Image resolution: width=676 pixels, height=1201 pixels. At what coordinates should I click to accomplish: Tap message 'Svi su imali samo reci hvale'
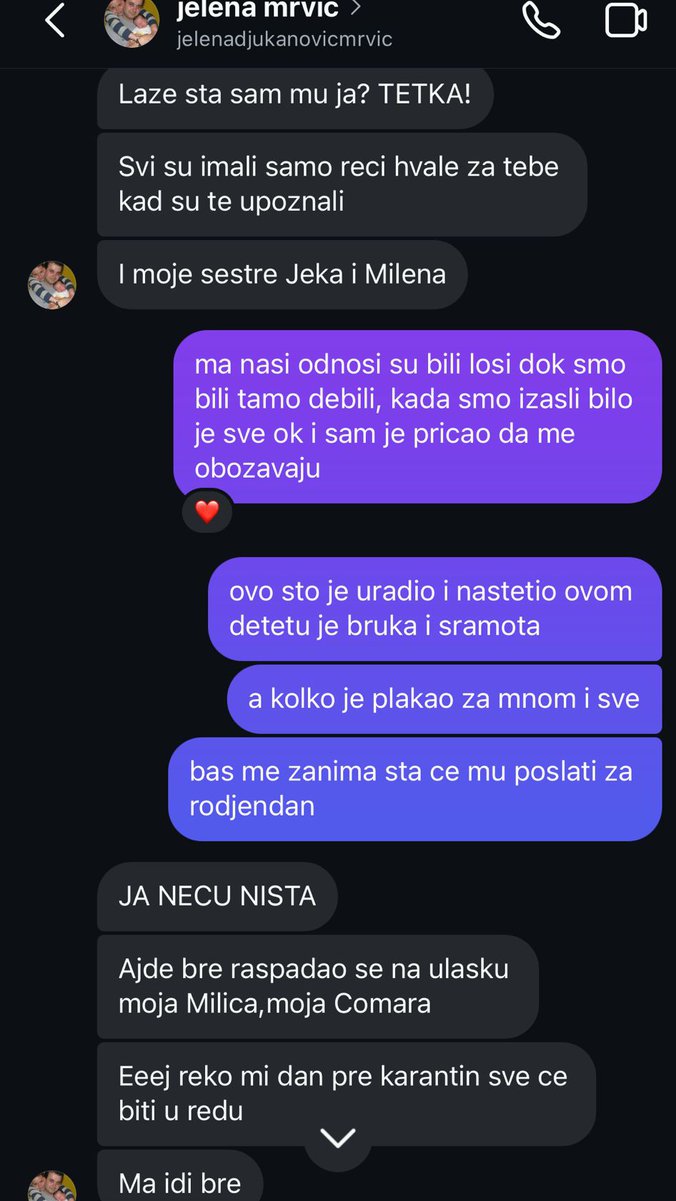coord(341,184)
